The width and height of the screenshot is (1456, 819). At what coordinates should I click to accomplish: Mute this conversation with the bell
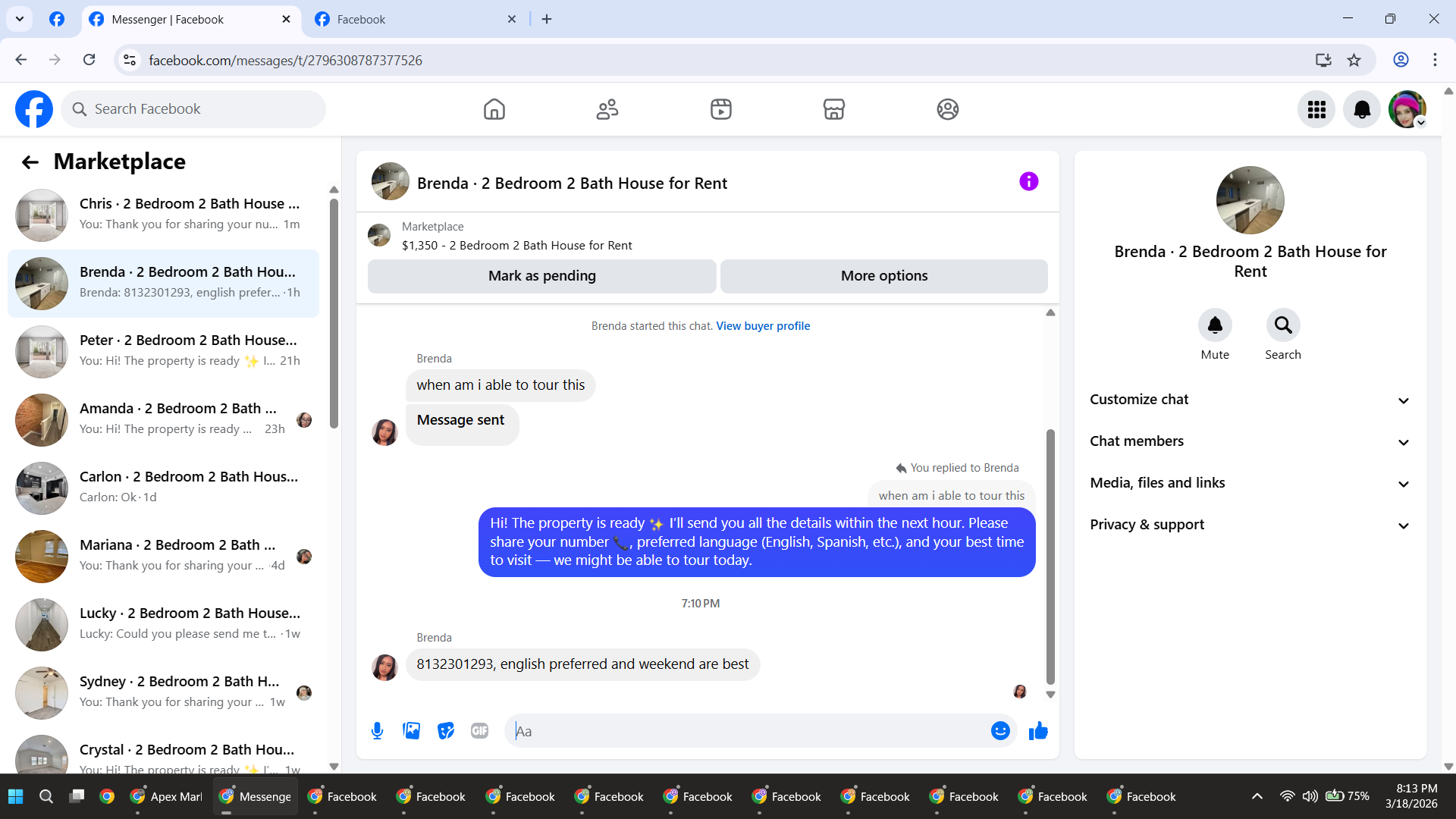tap(1214, 326)
